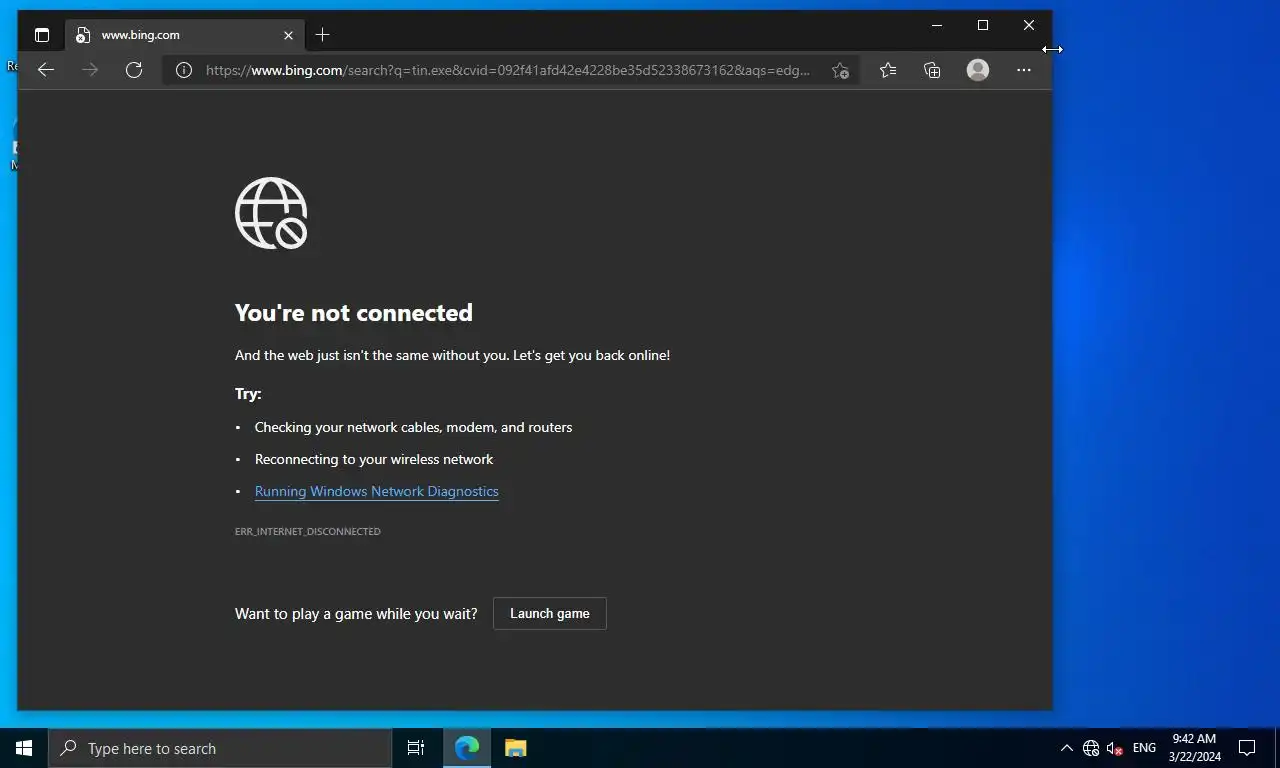Close the www.bing.com tab
This screenshot has width=1280, height=768.
[x=288, y=35]
